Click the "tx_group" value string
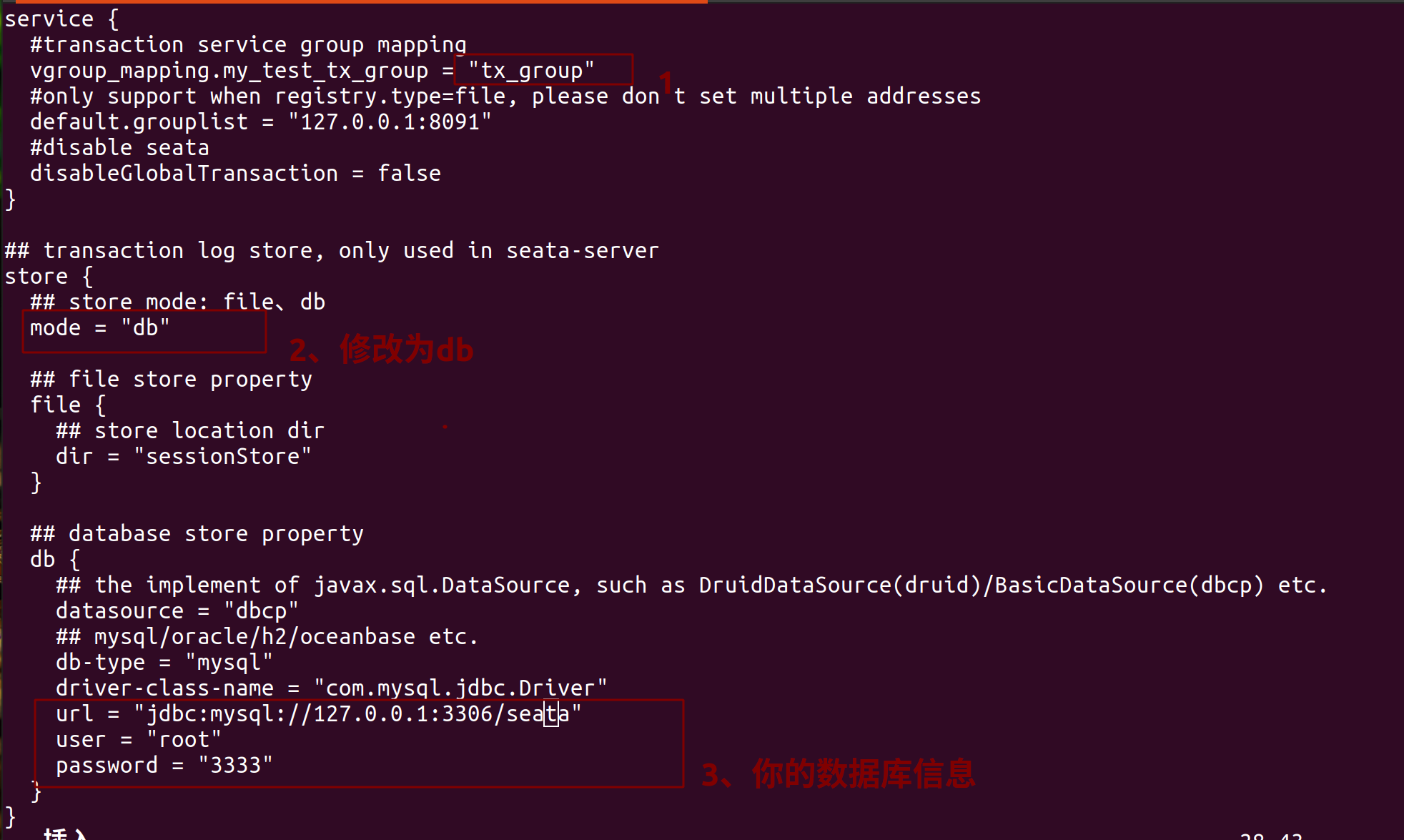Screen dimensions: 1404x840 tap(531, 70)
